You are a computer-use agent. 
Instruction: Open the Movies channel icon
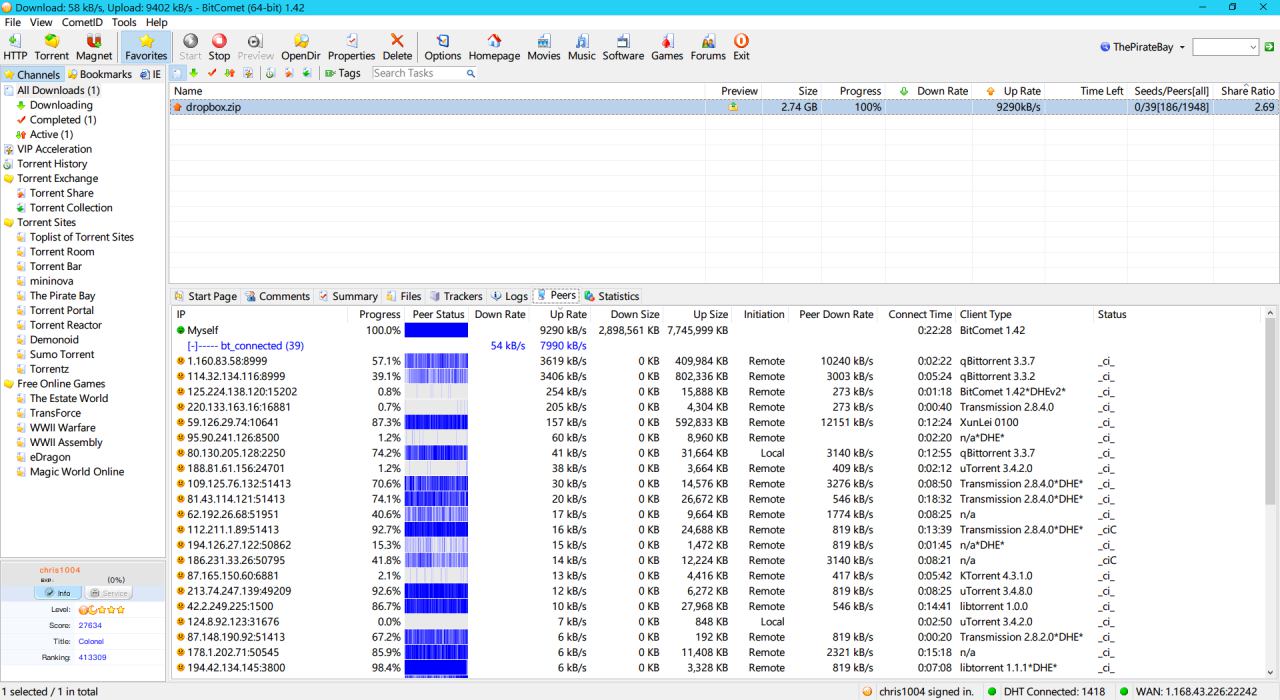(544, 47)
